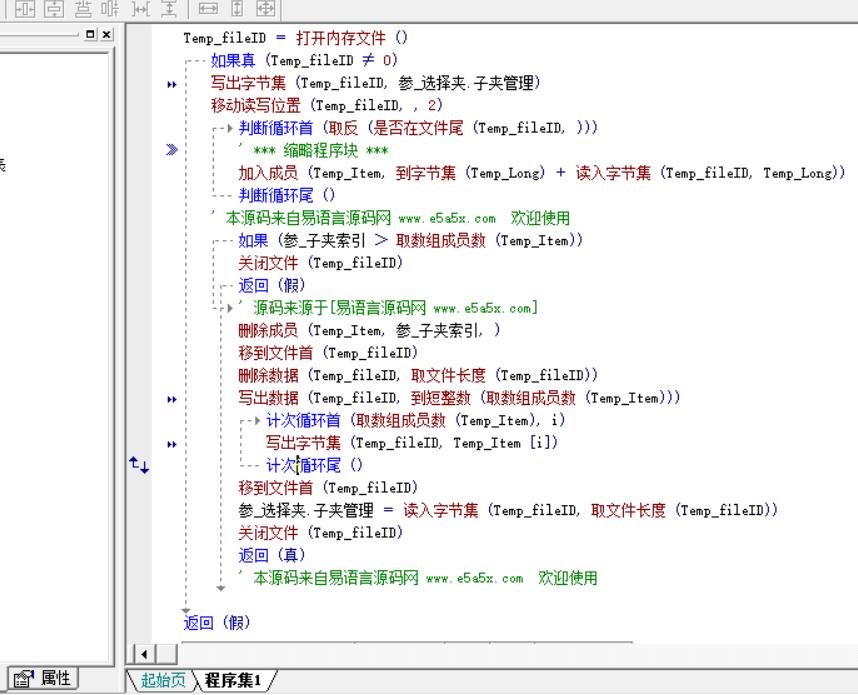Click the 加入成员 command
The image size is (858, 695).
(268, 173)
